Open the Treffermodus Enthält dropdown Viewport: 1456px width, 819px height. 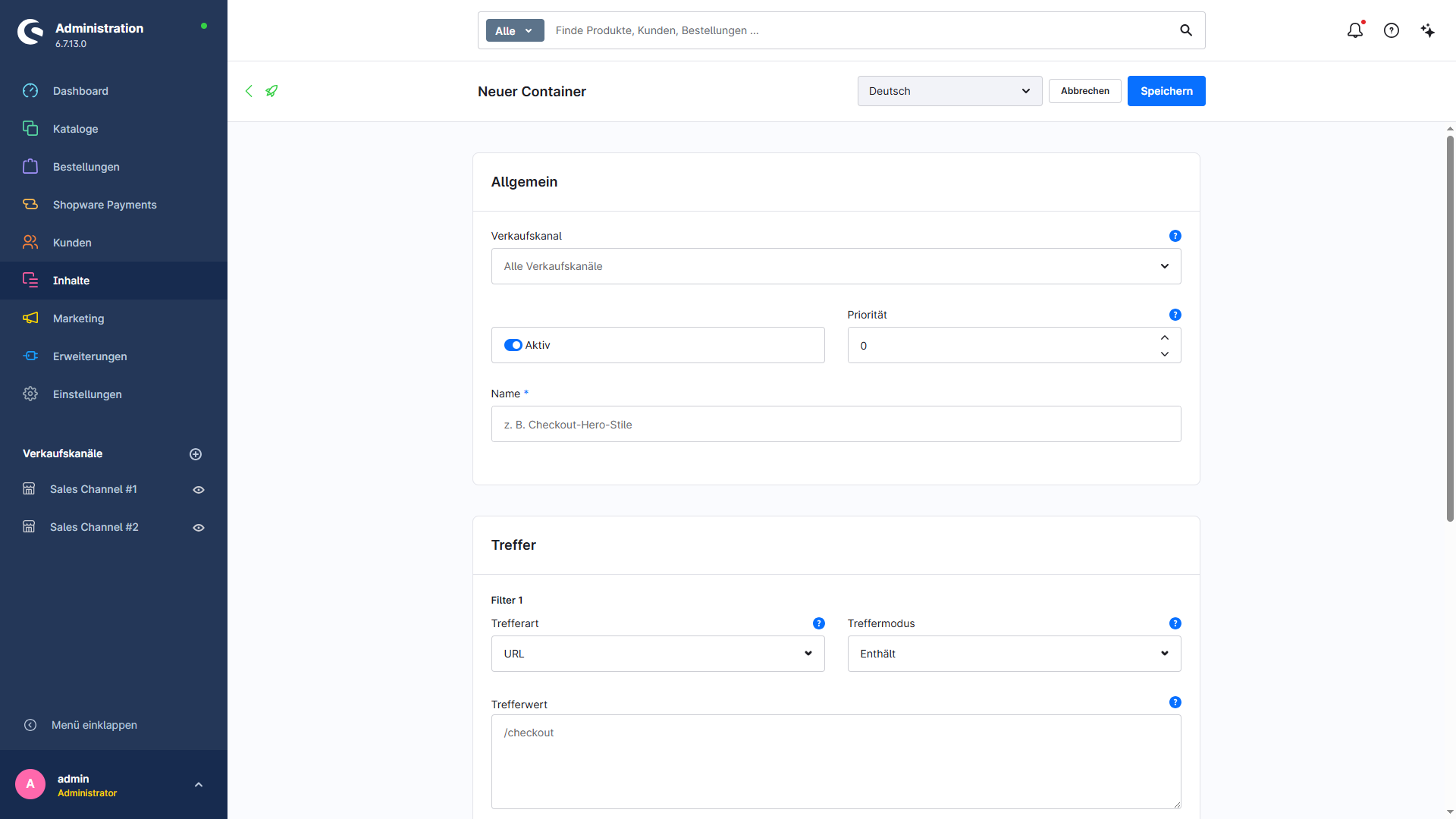1014,654
